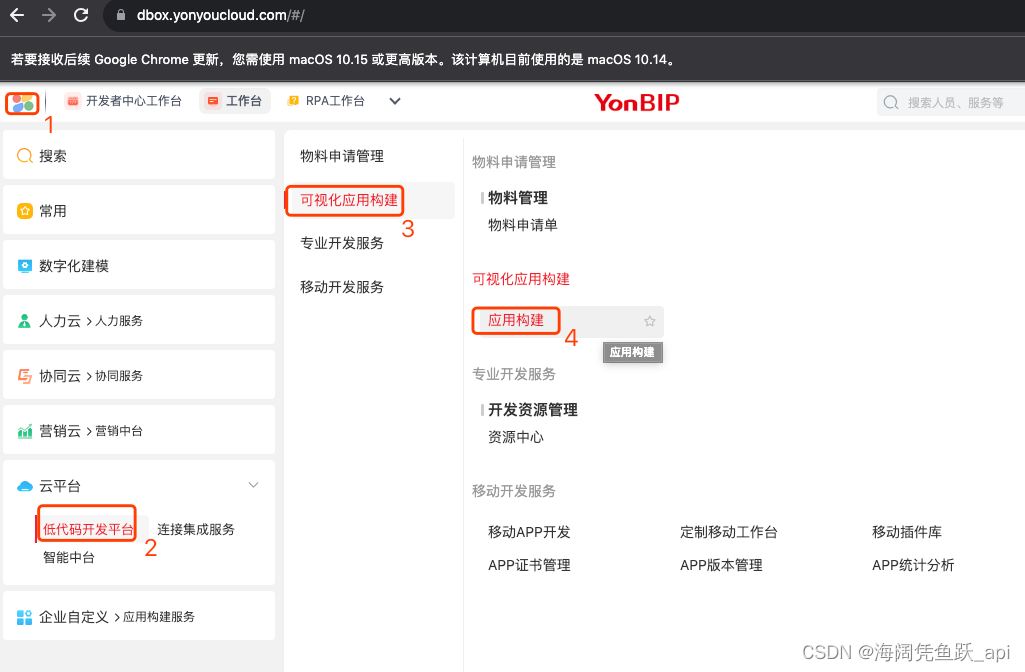Click the 工作台 tab icon

pos(213,101)
